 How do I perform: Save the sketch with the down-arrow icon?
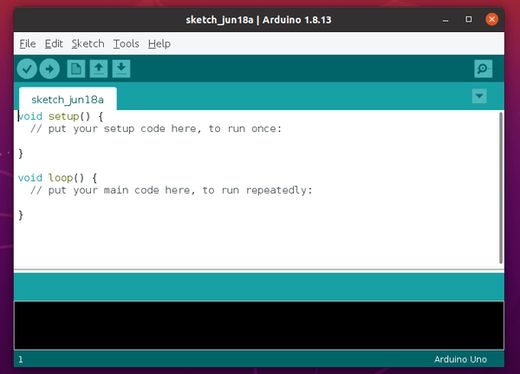click(121, 69)
